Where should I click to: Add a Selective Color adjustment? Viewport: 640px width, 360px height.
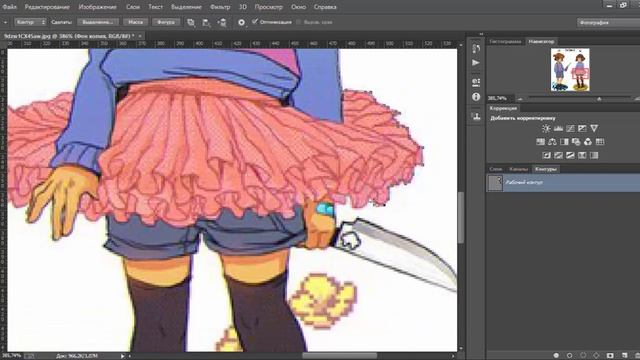[x=582, y=156]
